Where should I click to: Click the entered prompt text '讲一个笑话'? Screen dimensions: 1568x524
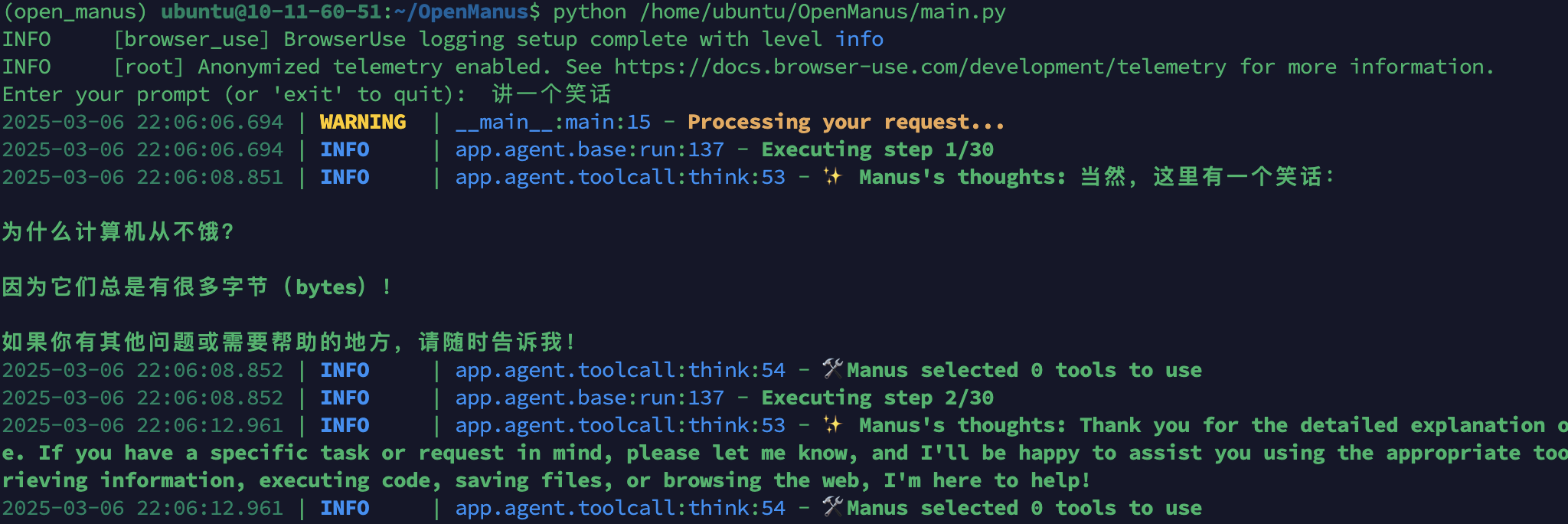[x=551, y=94]
